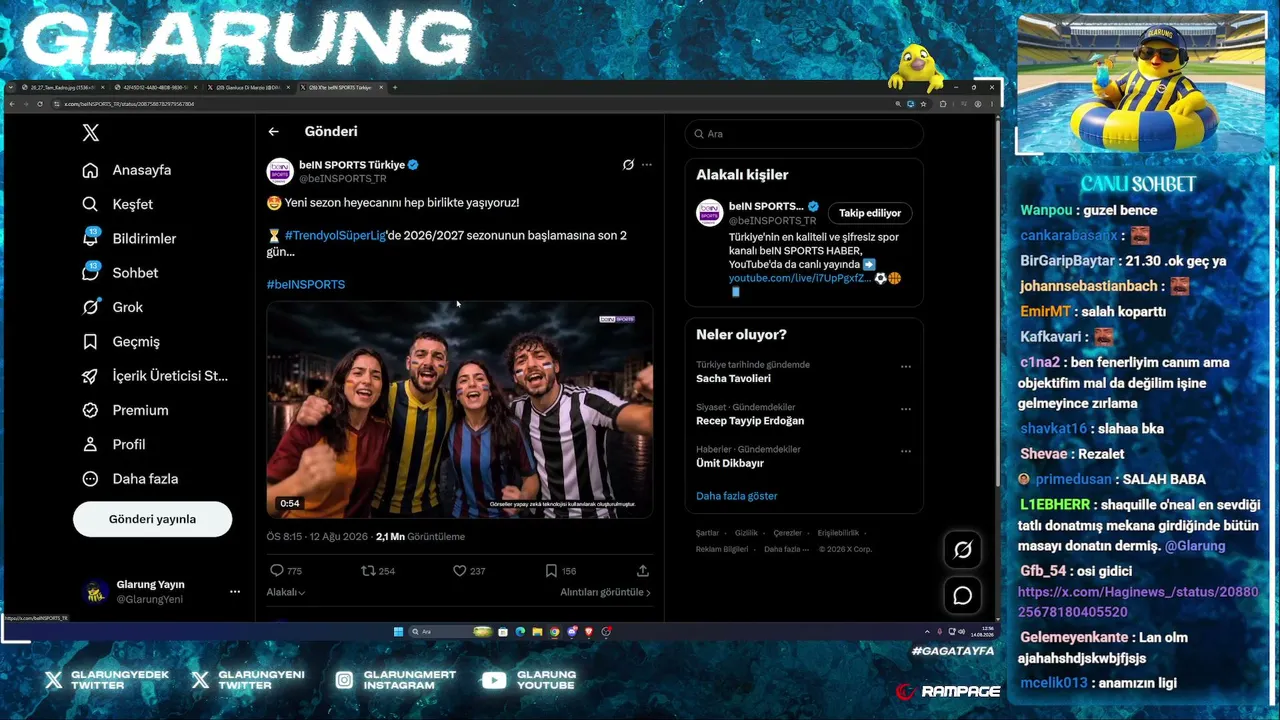Open Google Chrome from the taskbar
This screenshot has width=1280, height=720.
click(x=554, y=632)
